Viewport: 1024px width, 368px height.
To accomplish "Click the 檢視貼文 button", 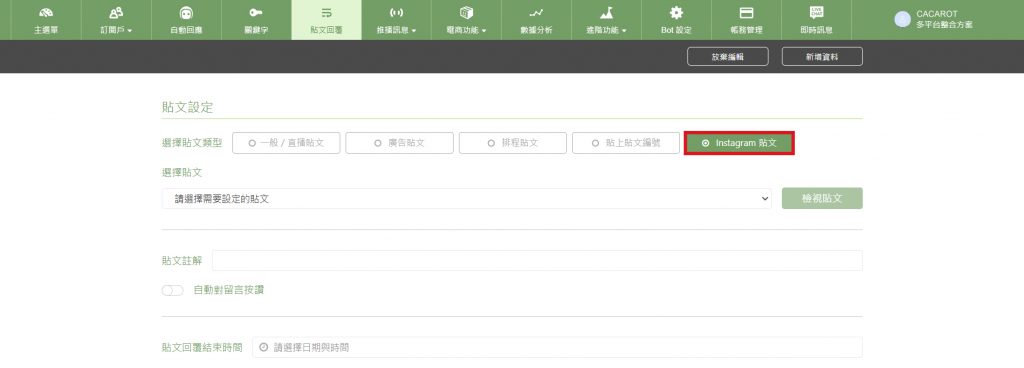I will point(822,198).
